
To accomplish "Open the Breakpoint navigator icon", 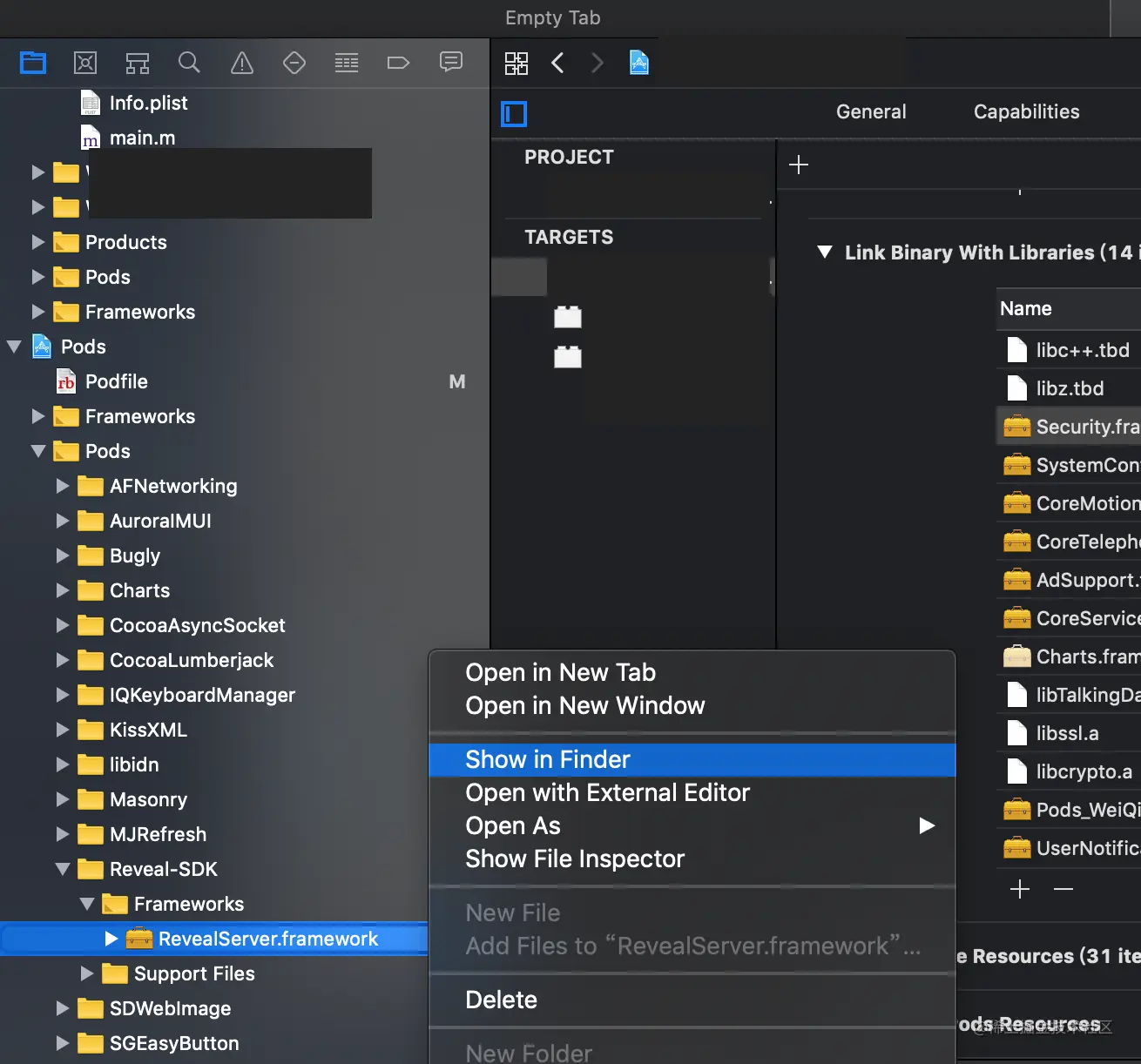I will 398,62.
